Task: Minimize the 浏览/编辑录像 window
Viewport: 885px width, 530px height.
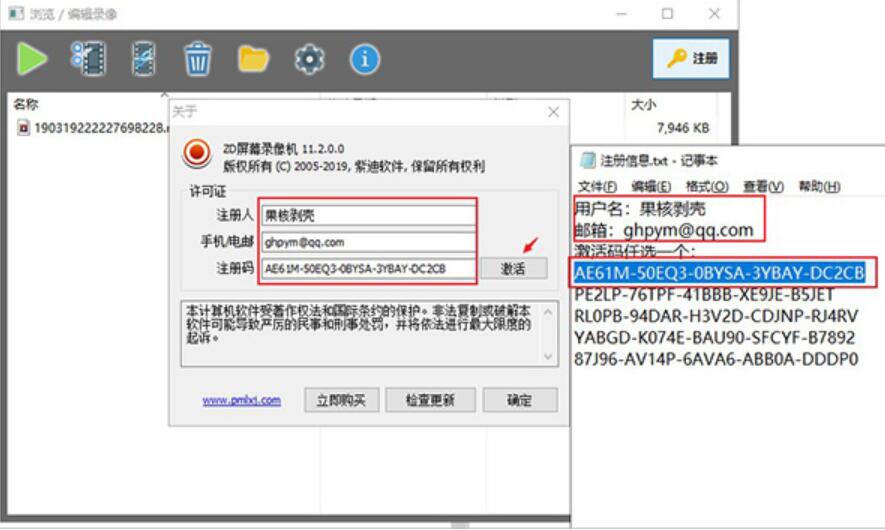Action: [621, 14]
